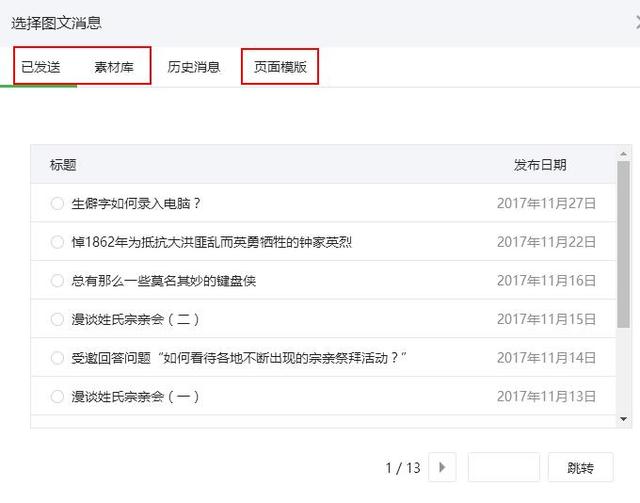Screen dimensions: 640x503
Task: Click the scrollbar down arrow
Action: [624, 419]
